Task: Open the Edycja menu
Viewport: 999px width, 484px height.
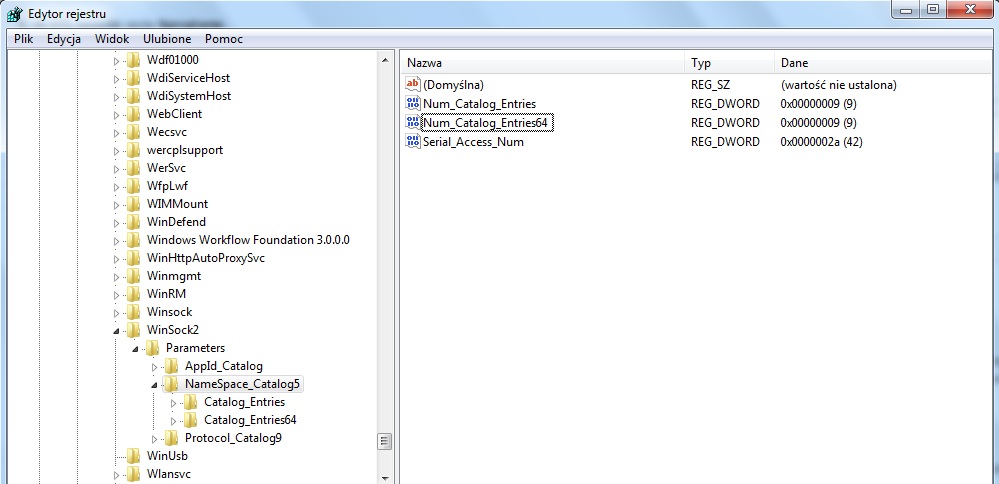Action: pos(64,39)
